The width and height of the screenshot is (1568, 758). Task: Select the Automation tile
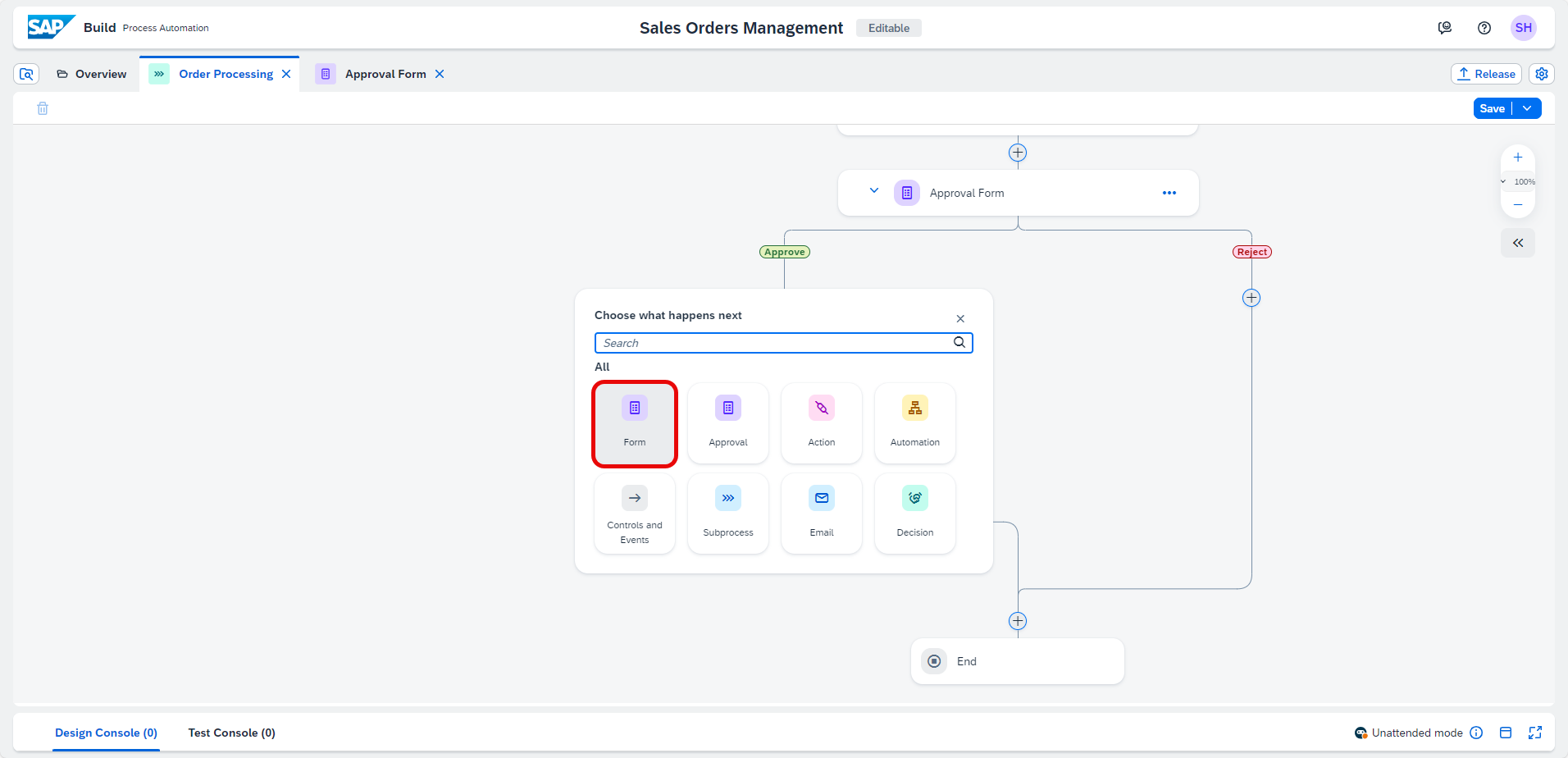tap(915, 423)
